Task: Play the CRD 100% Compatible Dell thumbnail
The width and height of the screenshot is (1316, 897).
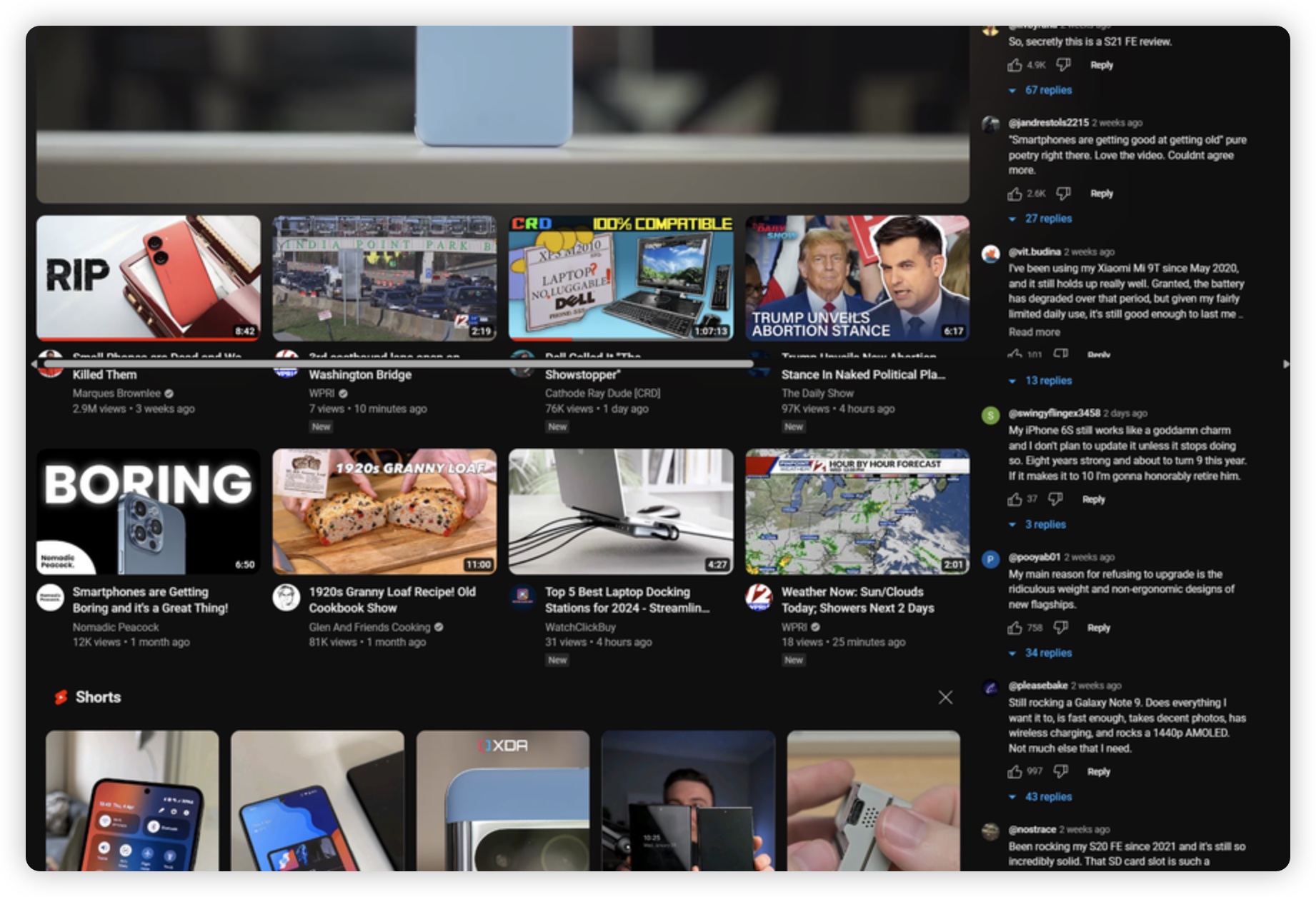Action: (621, 278)
